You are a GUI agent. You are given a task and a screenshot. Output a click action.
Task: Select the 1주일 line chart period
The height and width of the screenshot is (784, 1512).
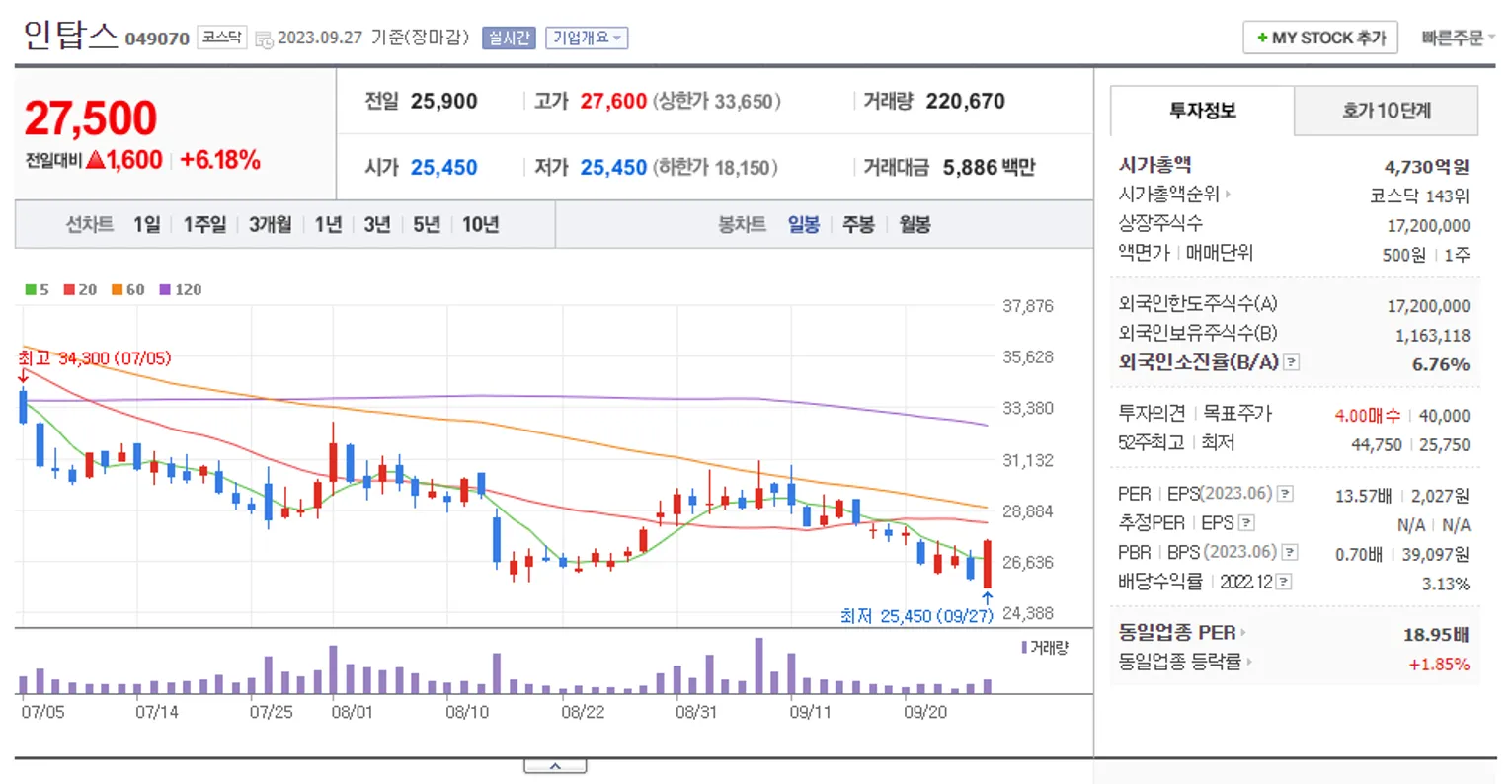[x=204, y=224]
